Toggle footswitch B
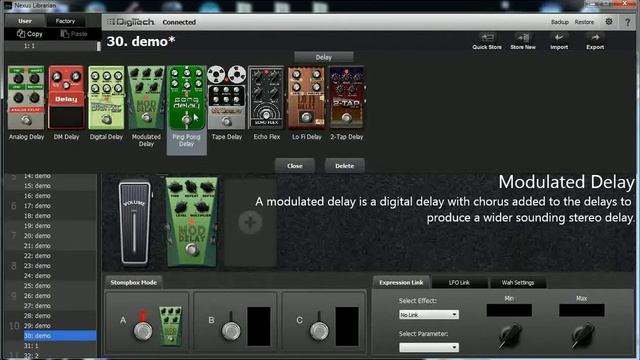The image size is (640, 360). 231,330
